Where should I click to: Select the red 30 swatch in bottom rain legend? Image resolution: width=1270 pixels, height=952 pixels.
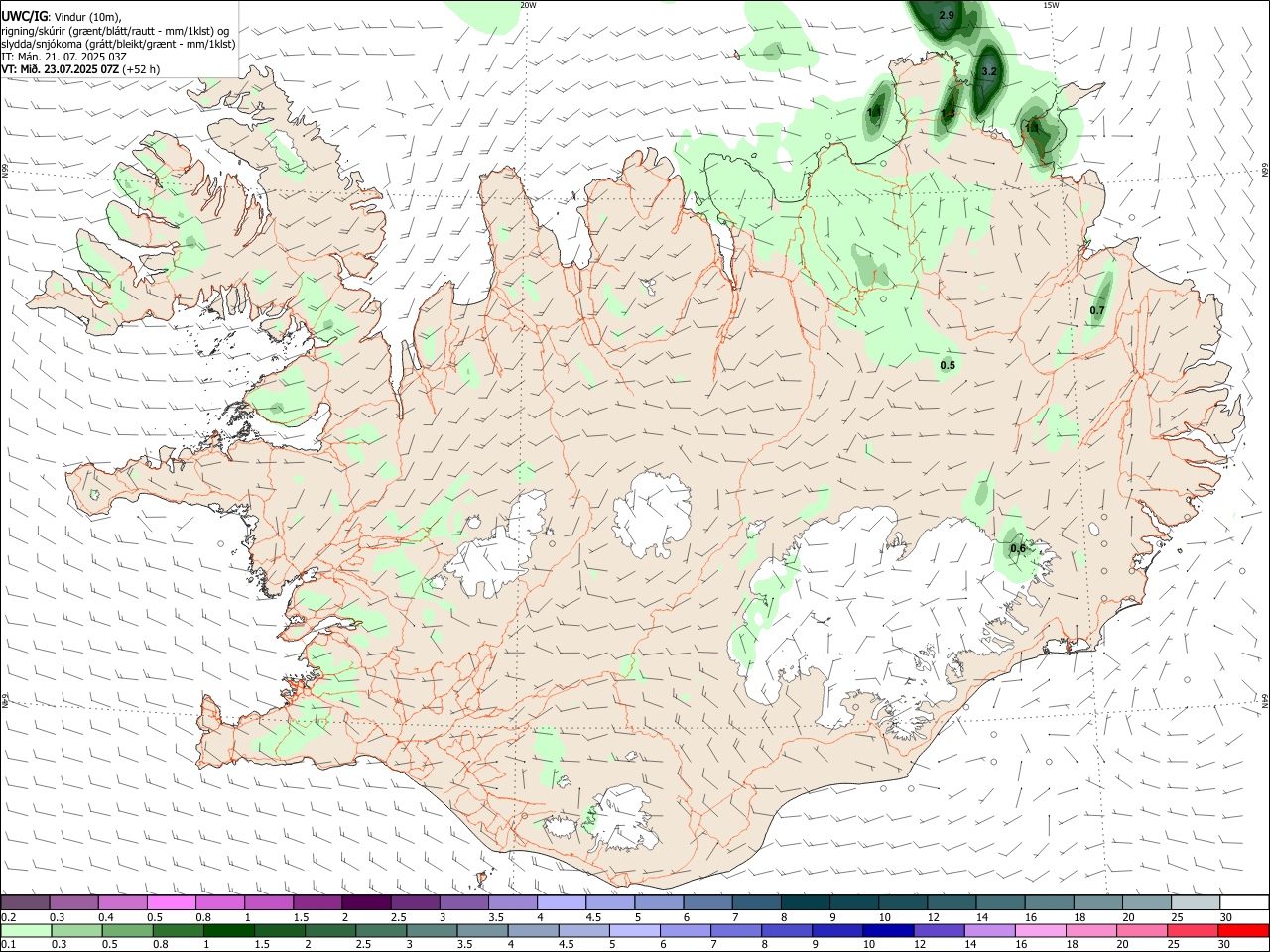(1244, 930)
